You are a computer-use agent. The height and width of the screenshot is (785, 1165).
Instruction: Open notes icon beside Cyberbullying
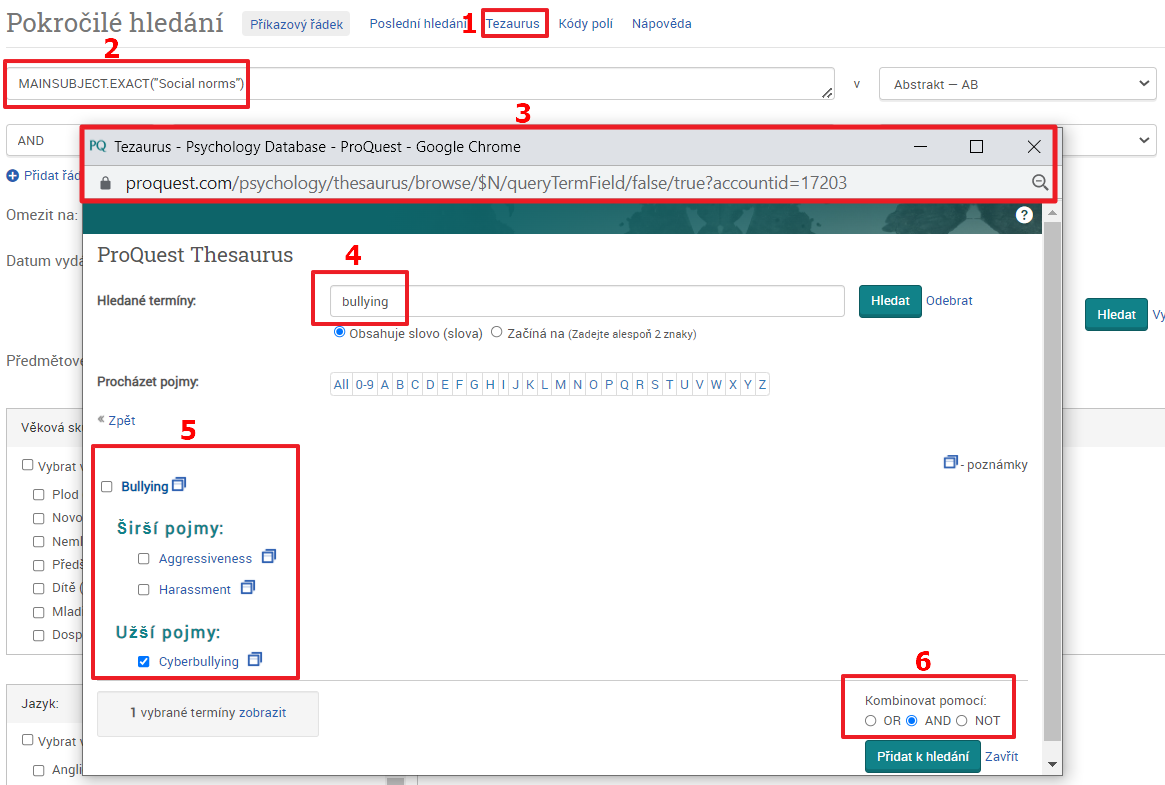tap(255, 659)
